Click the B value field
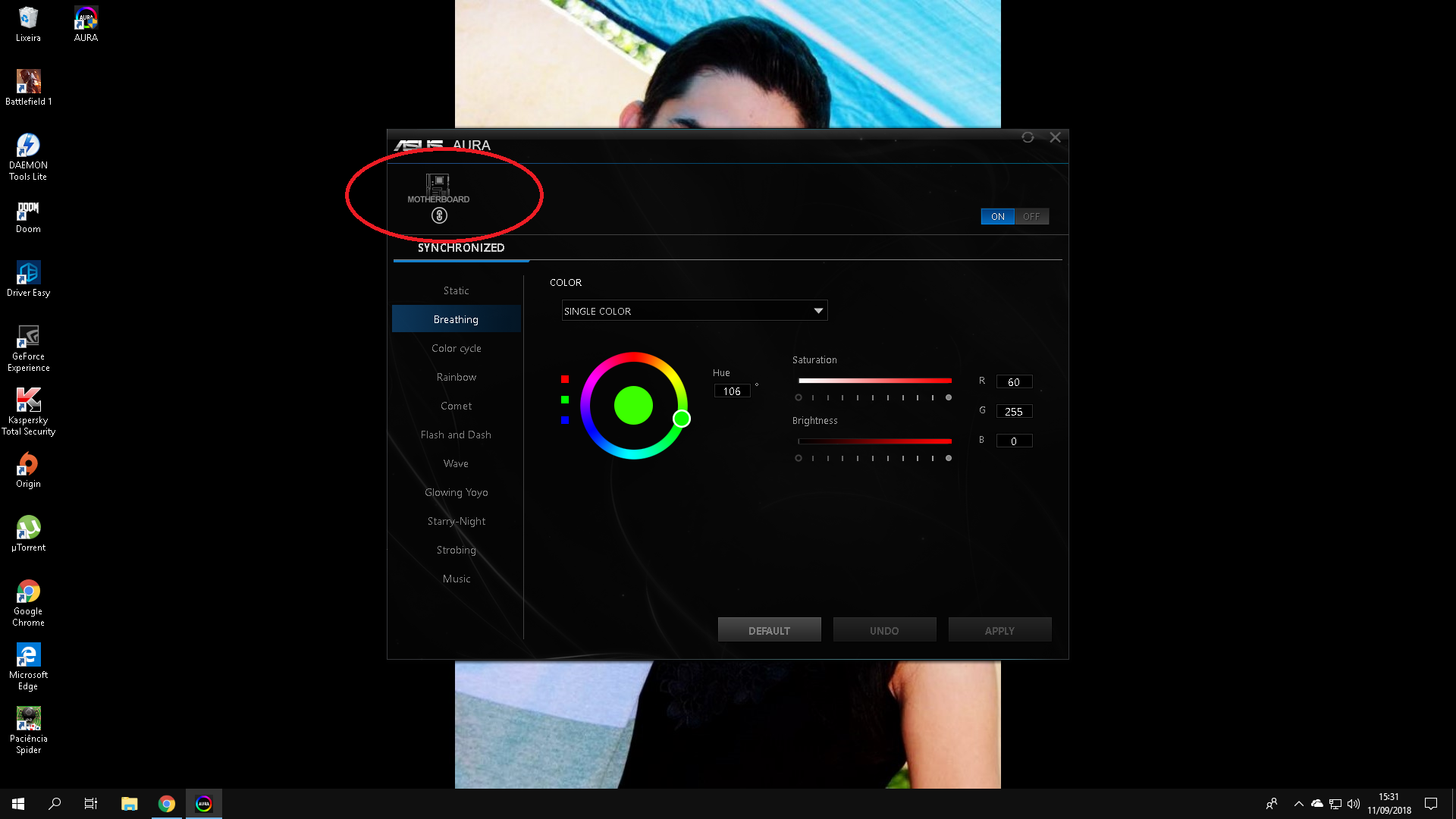The width and height of the screenshot is (1456, 819). [x=1014, y=441]
